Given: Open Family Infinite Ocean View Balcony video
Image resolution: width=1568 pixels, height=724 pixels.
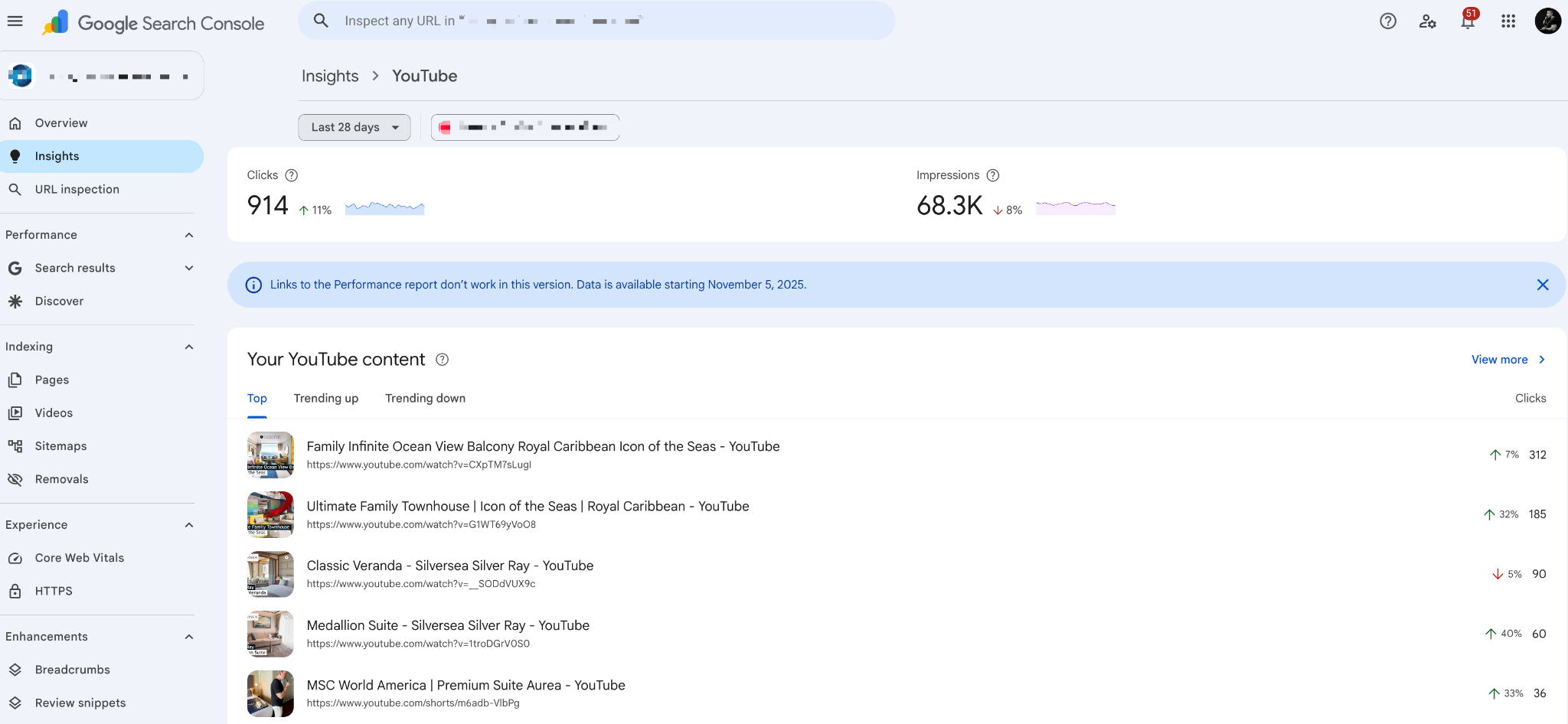Looking at the screenshot, I should (x=544, y=446).
